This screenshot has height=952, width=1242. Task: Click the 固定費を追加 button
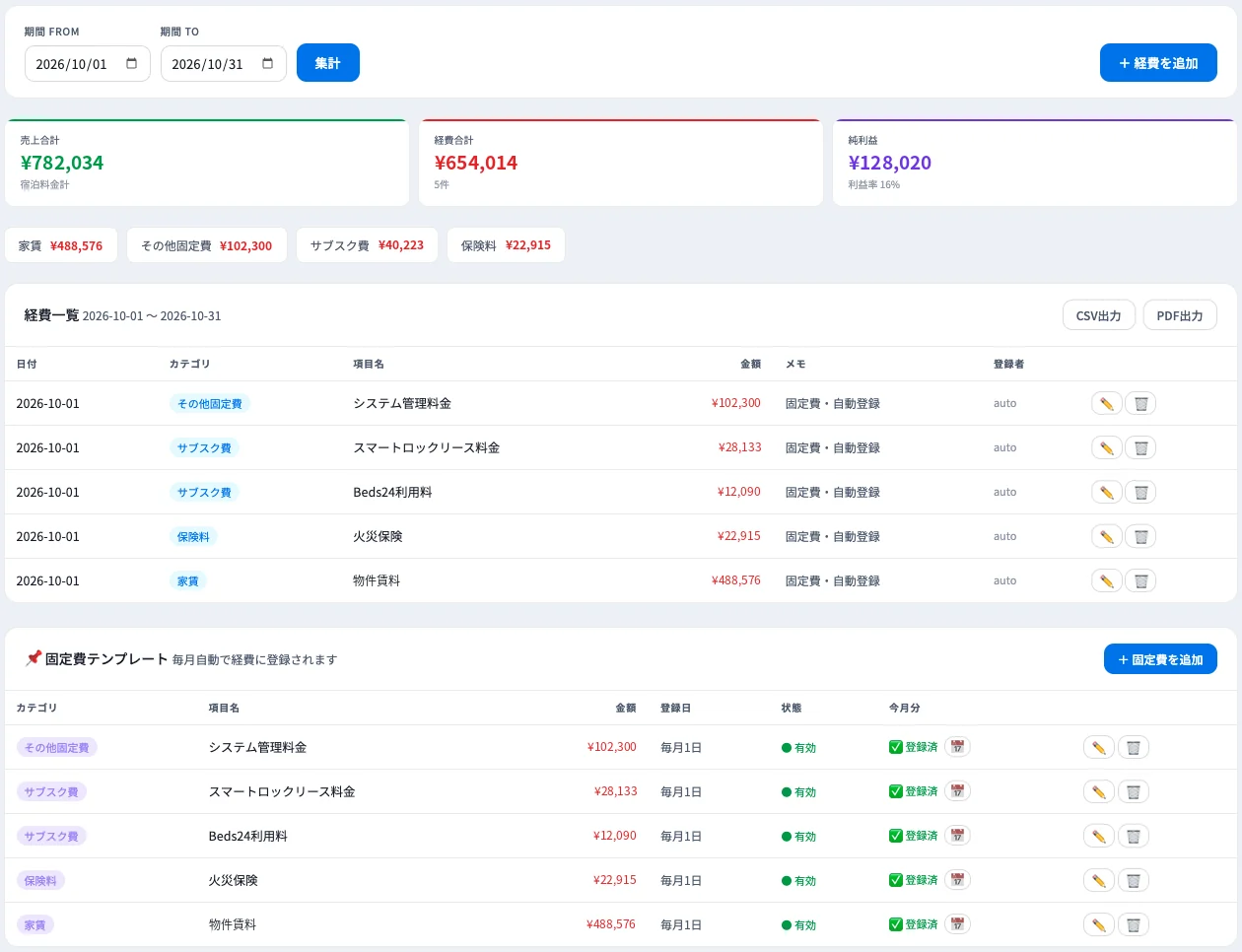tap(1160, 659)
